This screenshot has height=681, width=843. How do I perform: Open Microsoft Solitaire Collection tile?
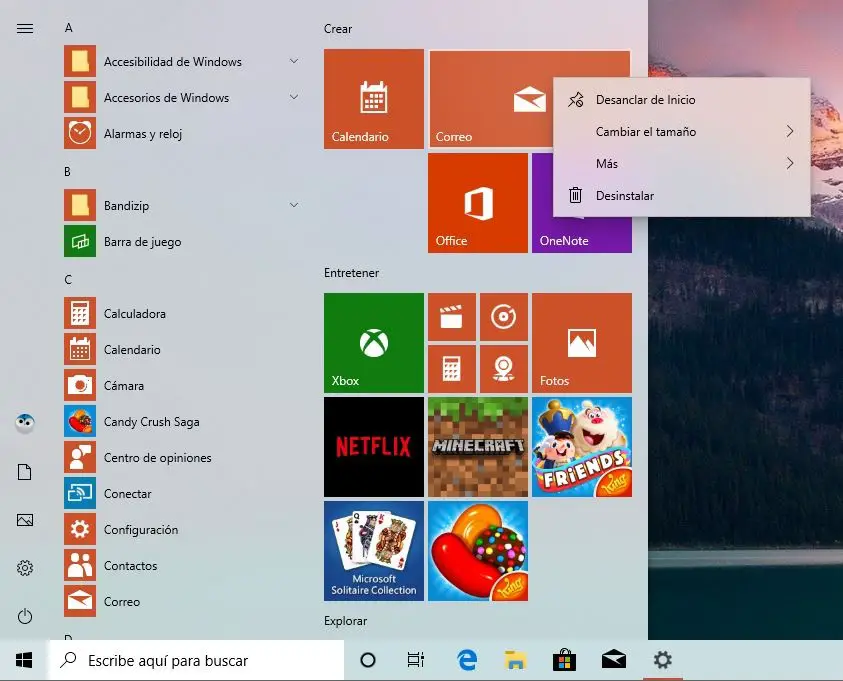pos(373,551)
